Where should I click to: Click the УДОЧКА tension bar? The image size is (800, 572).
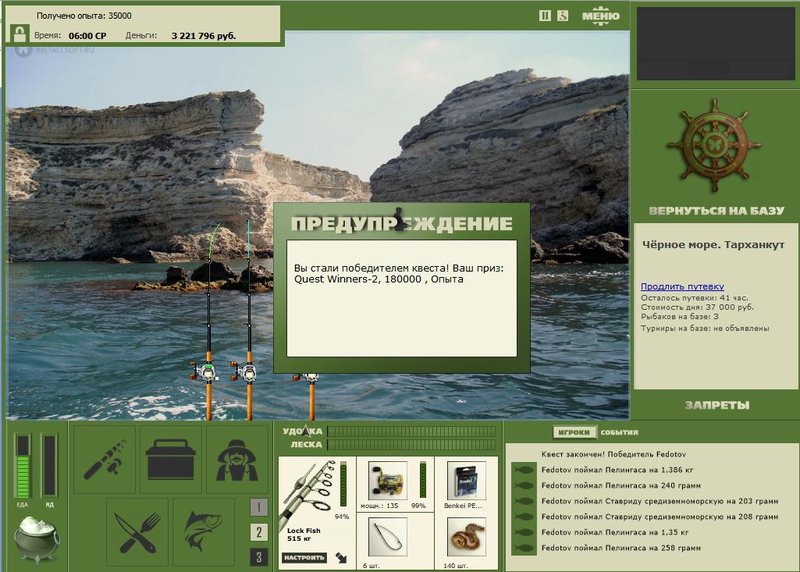point(411,431)
